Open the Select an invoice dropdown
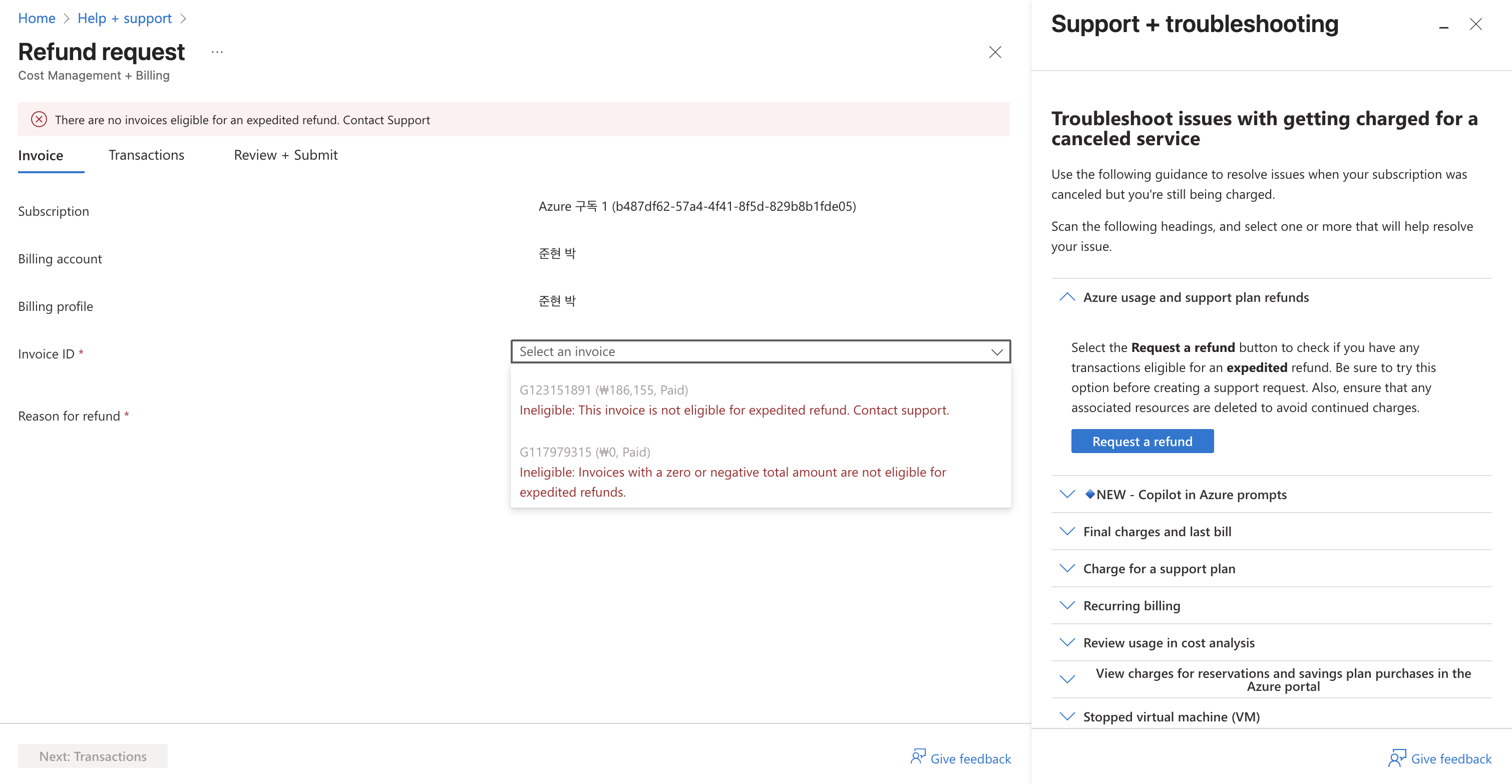The height and width of the screenshot is (784, 1512). pos(760,351)
